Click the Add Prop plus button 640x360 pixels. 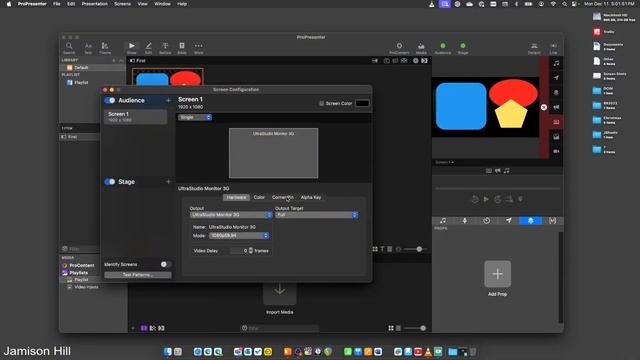[x=497, y=274]
